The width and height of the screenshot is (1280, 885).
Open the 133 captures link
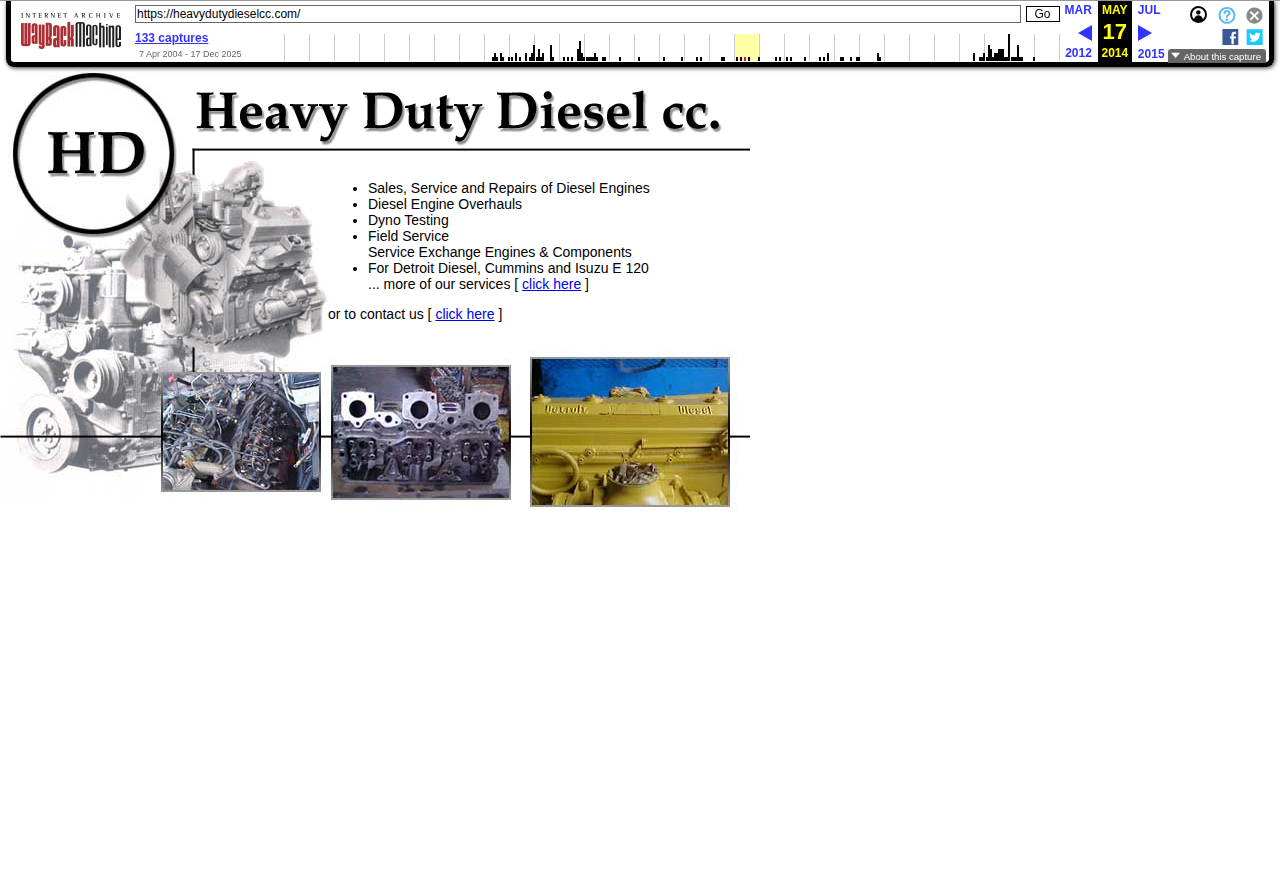click(x=171, y=38)
